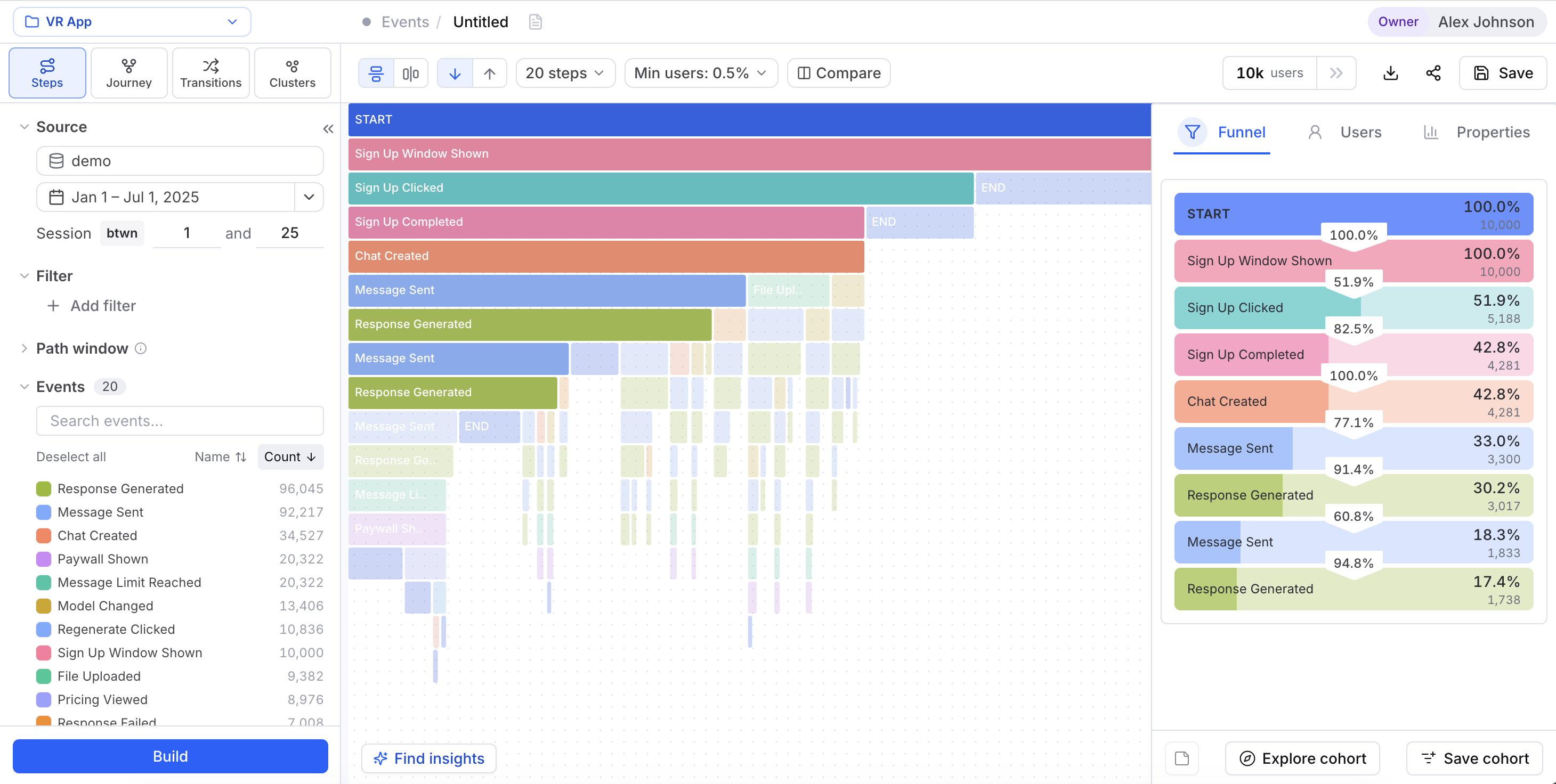
Task: Open the document notes icon beside Untitled
Action: click(x=535, y=22)
